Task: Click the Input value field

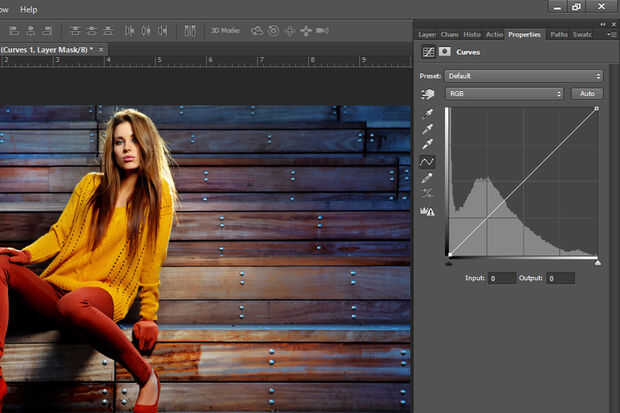Action: 502,278
